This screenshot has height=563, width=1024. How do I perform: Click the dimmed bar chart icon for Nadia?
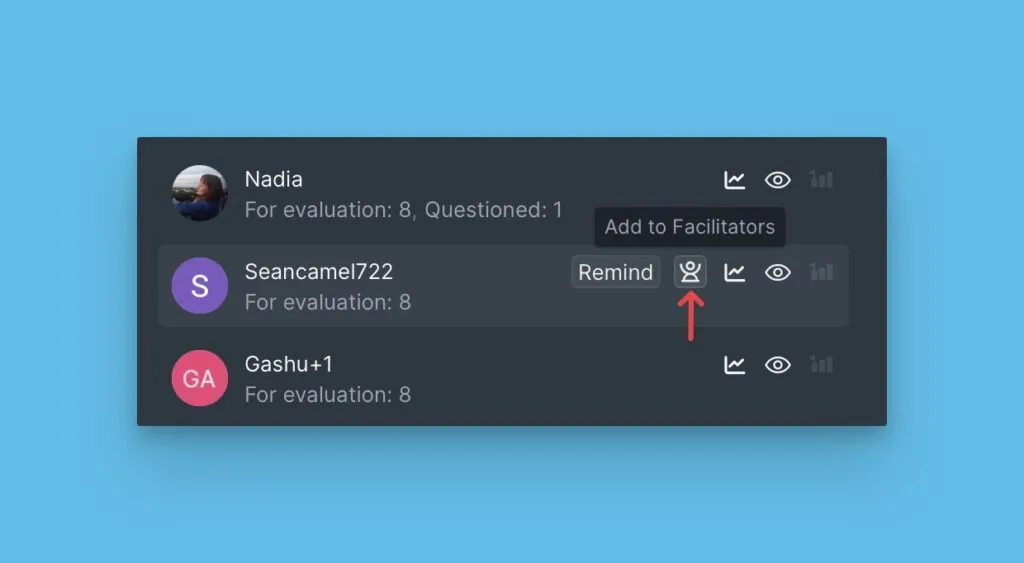coord(822,180)
